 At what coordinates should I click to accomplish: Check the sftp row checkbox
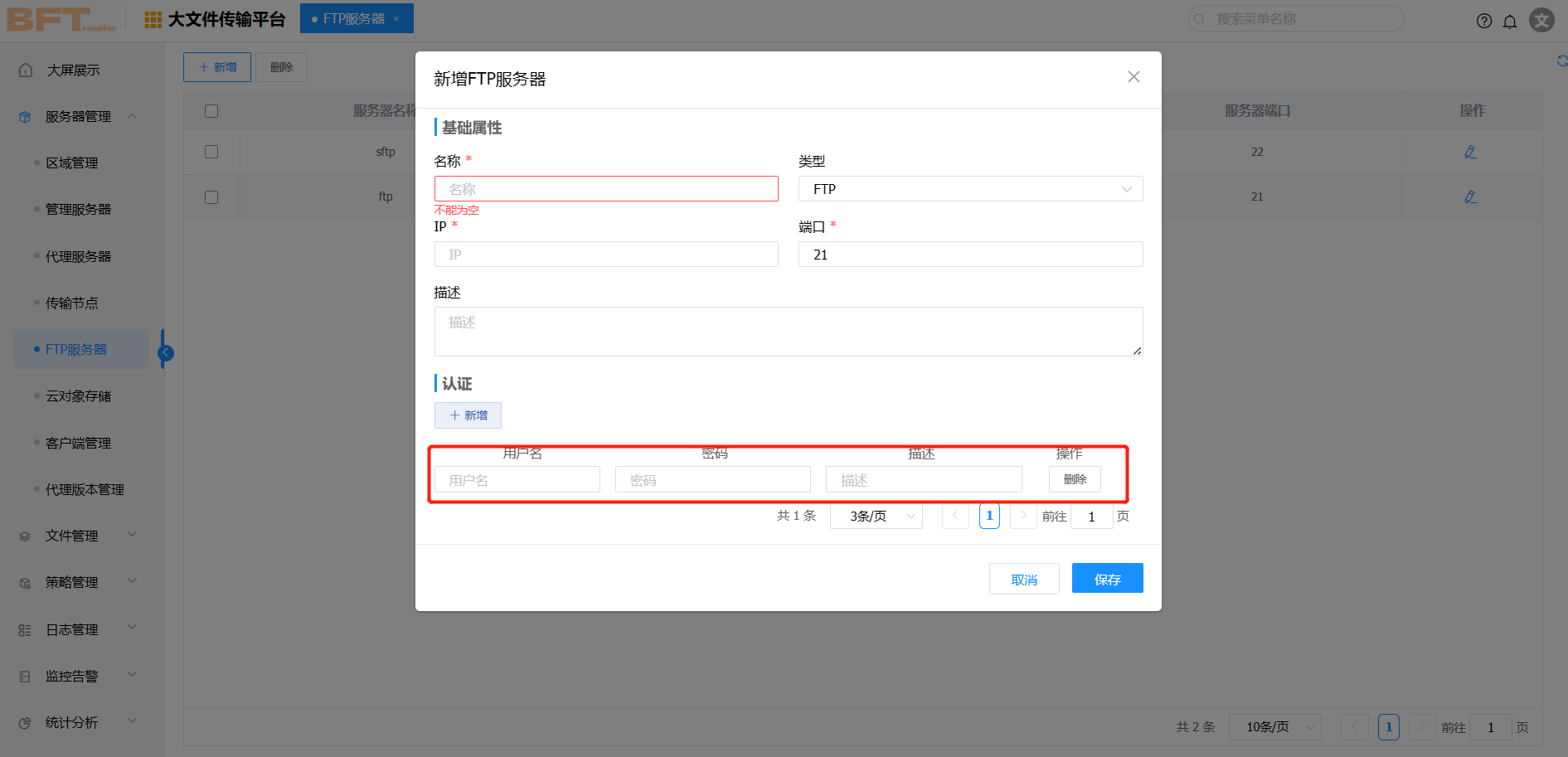click(x=211, y=152)
